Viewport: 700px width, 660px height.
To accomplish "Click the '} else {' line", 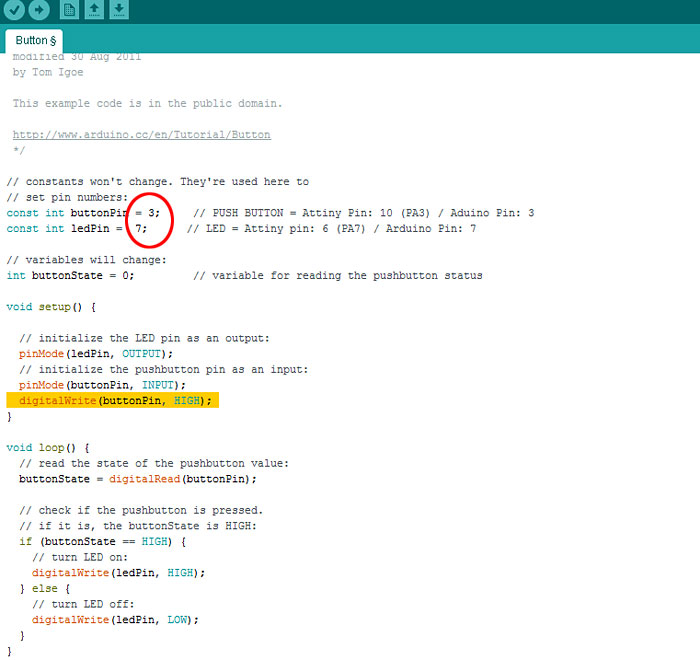I will click(x=45, y=588).
